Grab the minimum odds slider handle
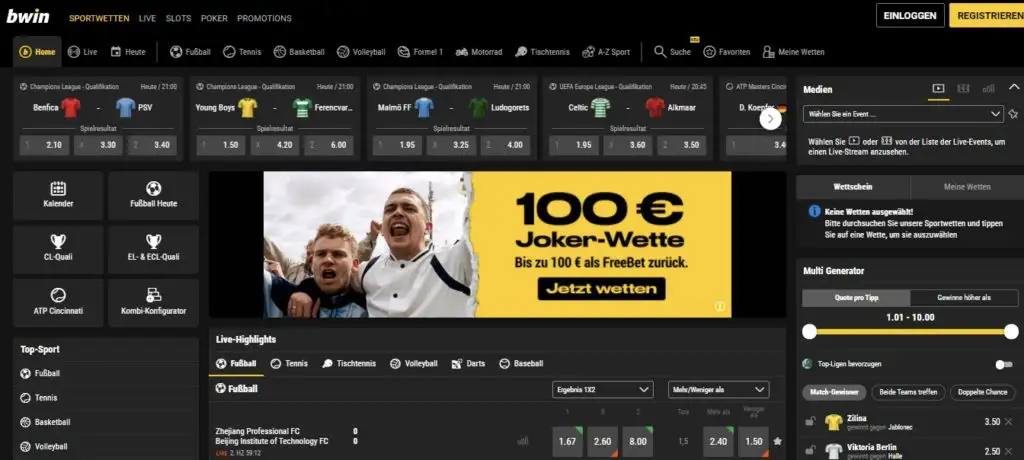Image resolution: width=1024 pixels, height=460 pixels. click(x=810, y=332)
